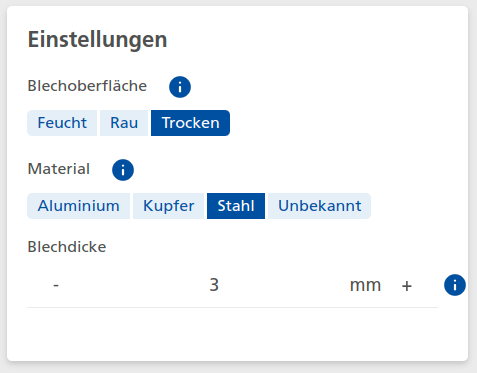Increase sheet thickness with the plus button
The height and width of the screenshot is (373, 477).
pyautogui.click(x=407, y=286)
